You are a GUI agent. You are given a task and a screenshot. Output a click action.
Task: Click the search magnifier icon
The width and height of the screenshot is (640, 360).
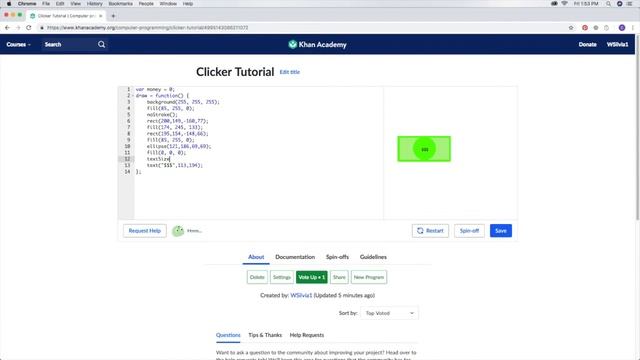point(102,44)
